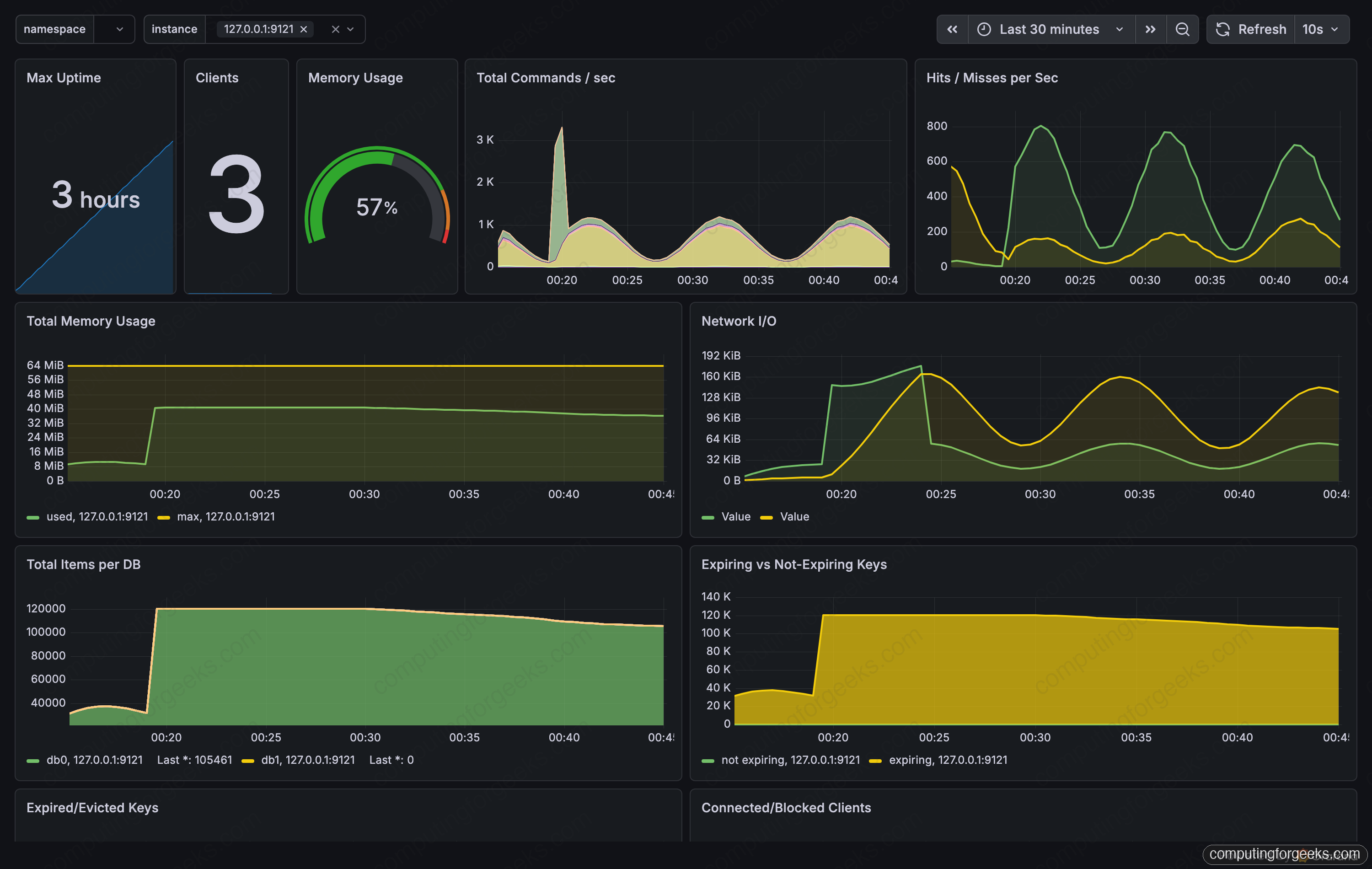Open Total Commands / sec panel title
Image resolution: width=1372 pixels, height=869 pixels.
[x=546, y=77]
